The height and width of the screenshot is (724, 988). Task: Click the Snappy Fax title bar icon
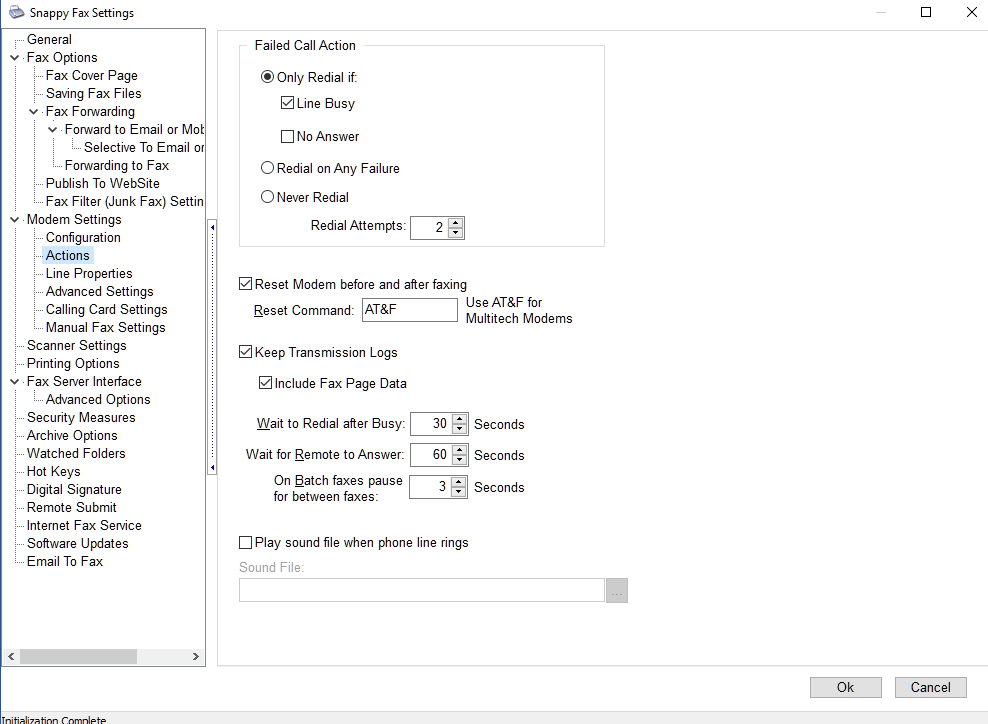pyautogui.click(x=16, y=13)
